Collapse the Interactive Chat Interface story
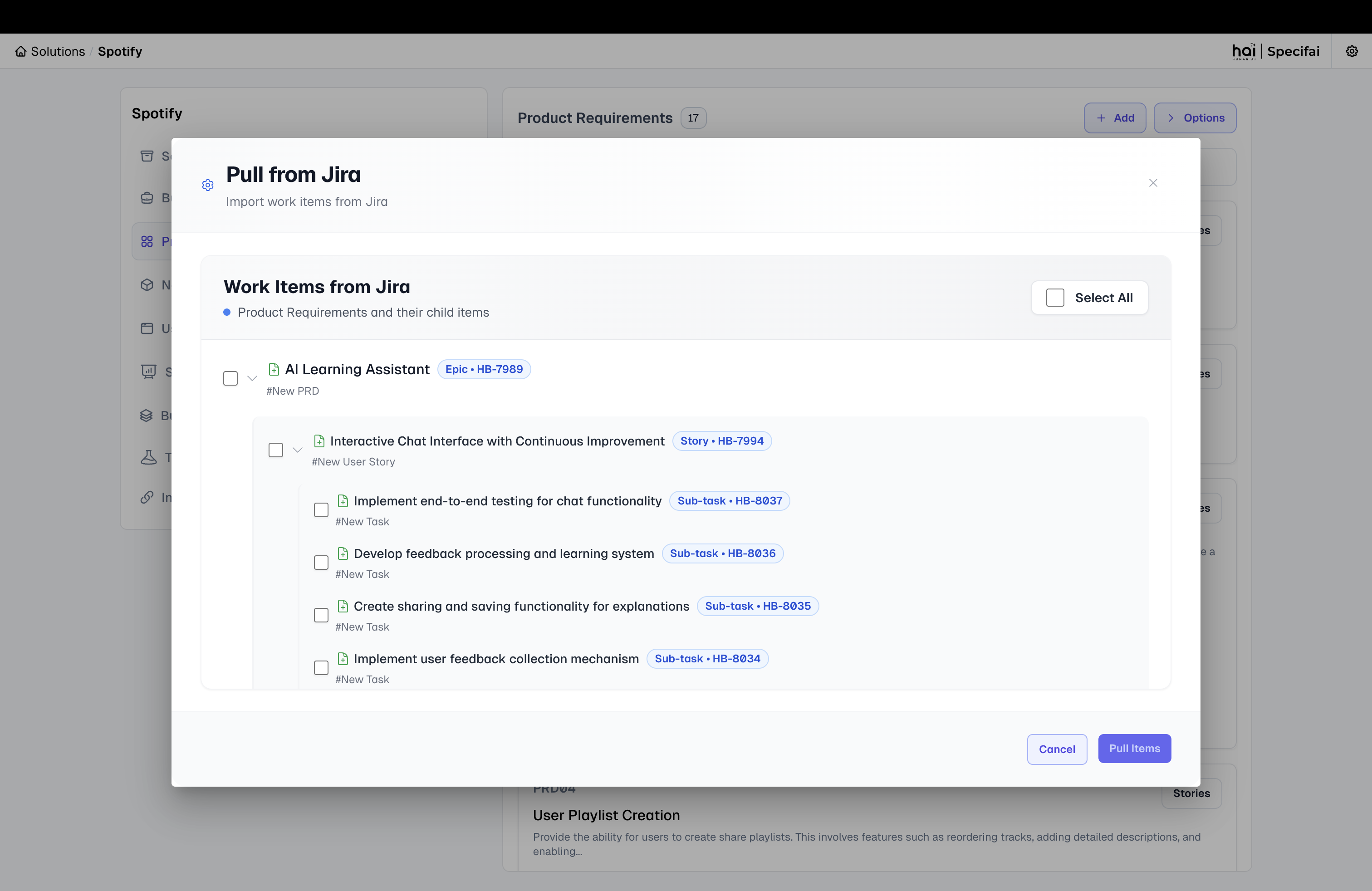The width and height of the screenshot is (1372, 891). pos(298,450)
